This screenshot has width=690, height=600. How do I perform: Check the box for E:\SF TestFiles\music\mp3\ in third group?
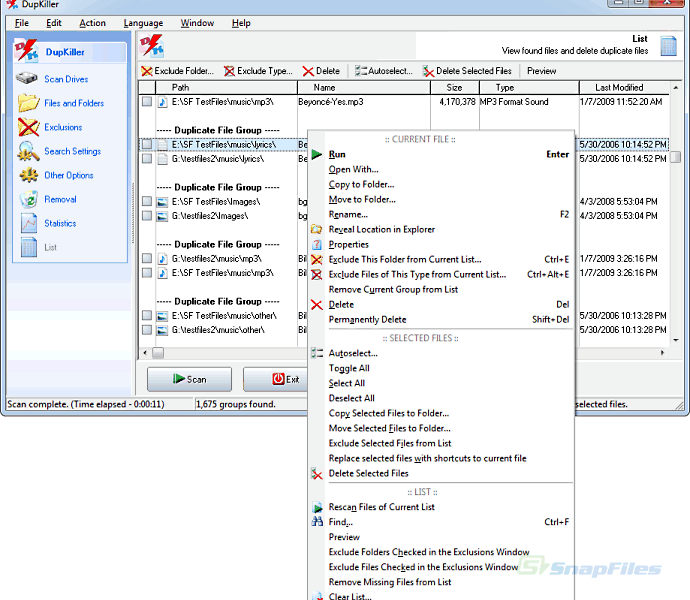(147, 273)
